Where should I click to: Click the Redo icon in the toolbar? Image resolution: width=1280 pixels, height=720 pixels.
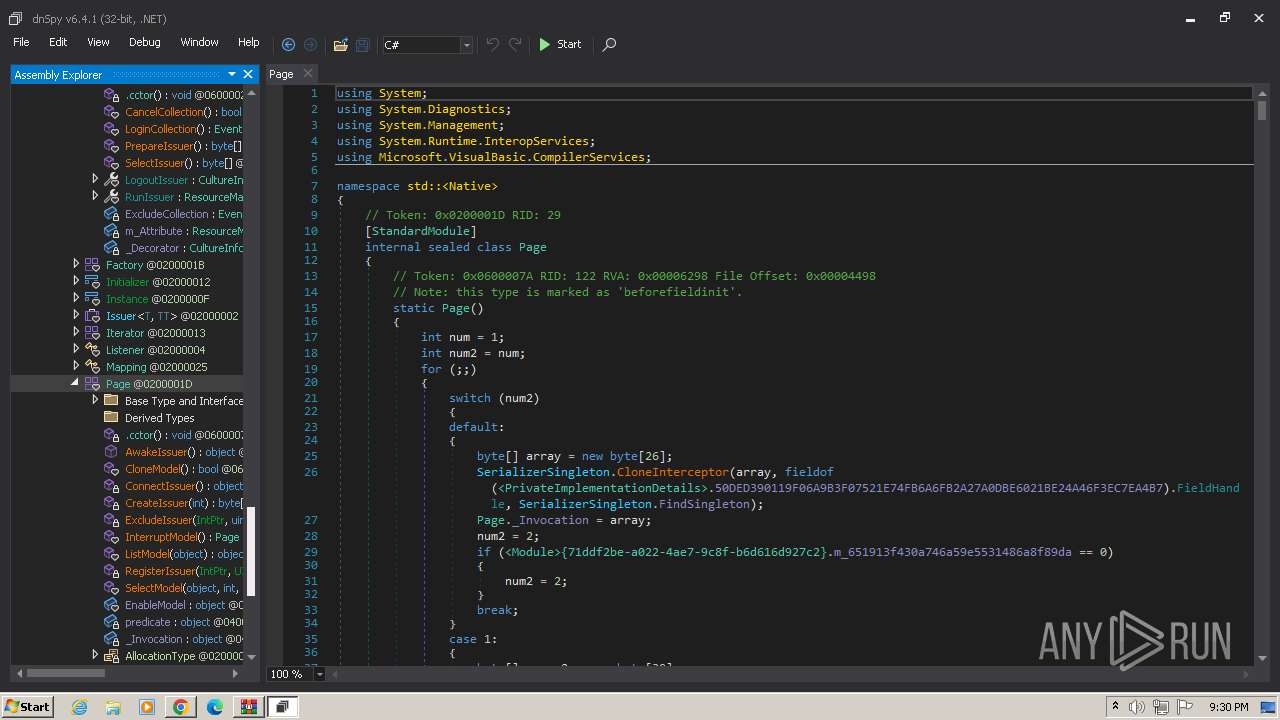515,44
